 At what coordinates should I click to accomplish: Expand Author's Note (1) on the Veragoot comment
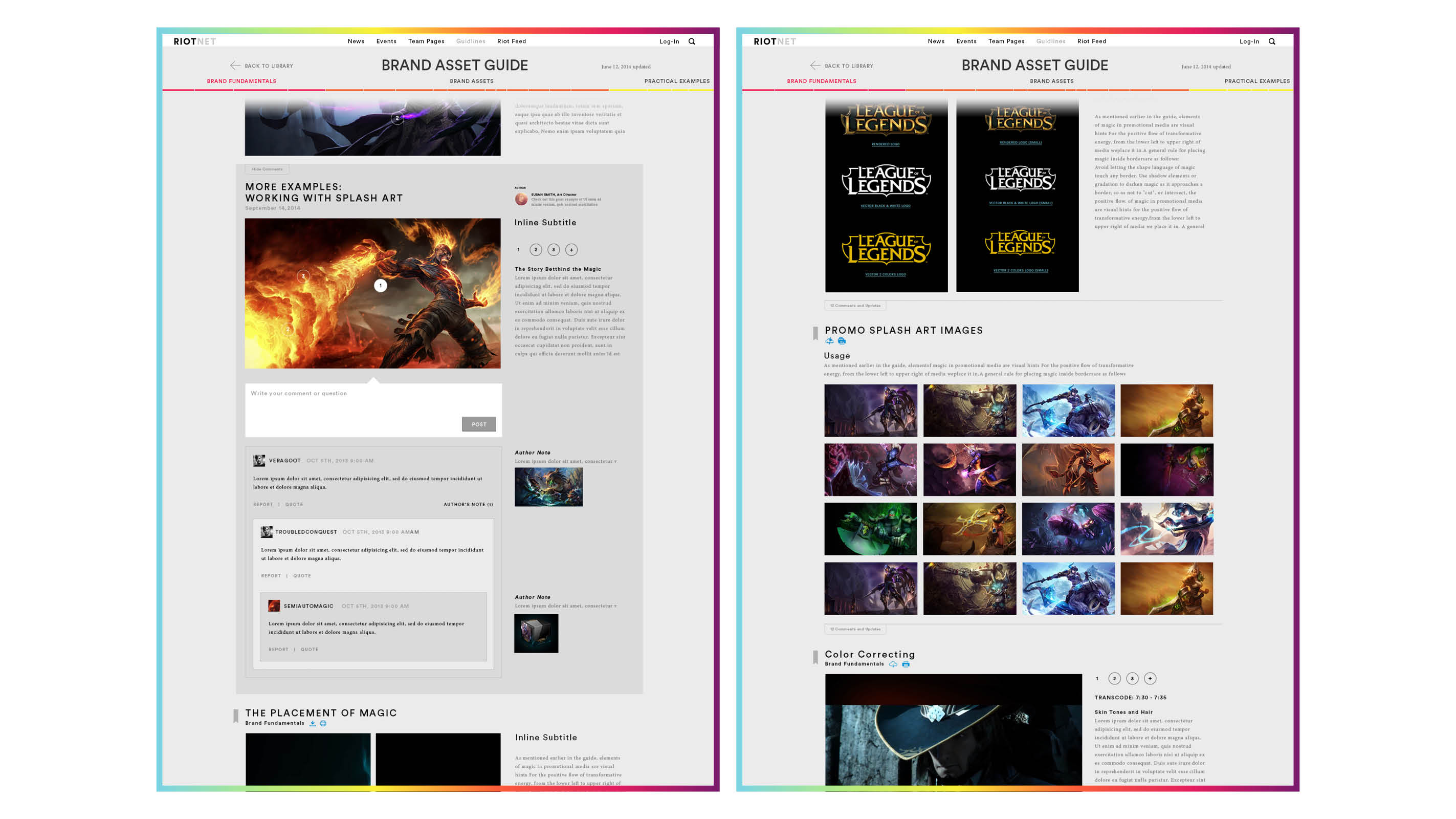click(468, 505)
